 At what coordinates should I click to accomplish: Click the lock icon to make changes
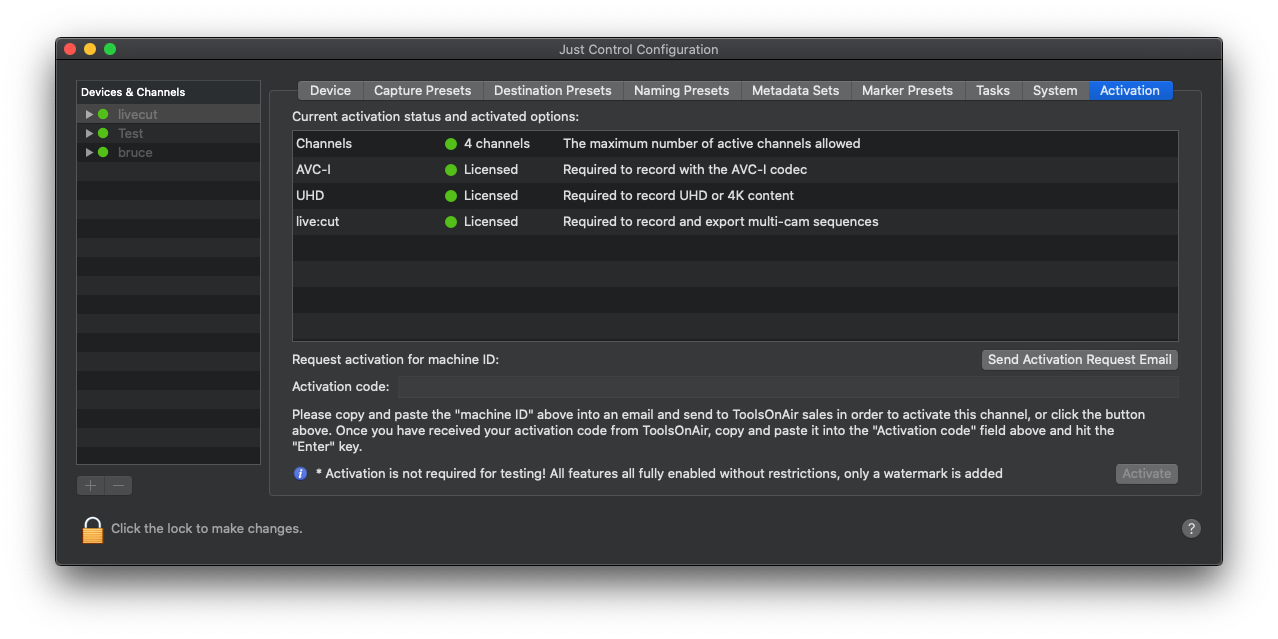coord(93,529)
